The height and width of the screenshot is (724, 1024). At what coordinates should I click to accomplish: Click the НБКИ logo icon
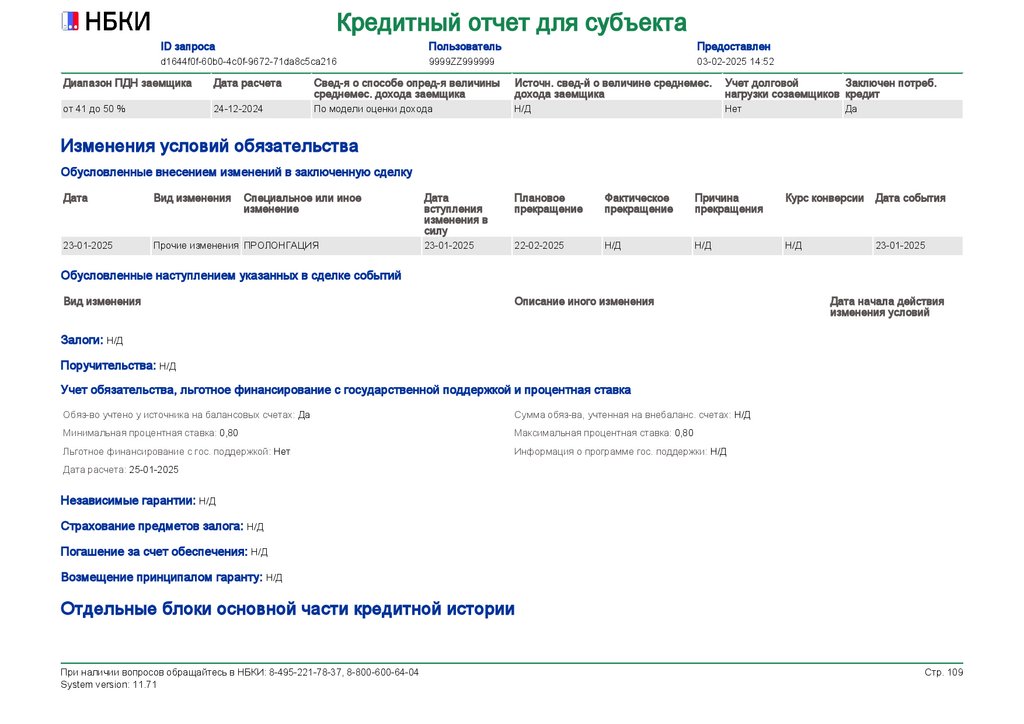point(71,22)
